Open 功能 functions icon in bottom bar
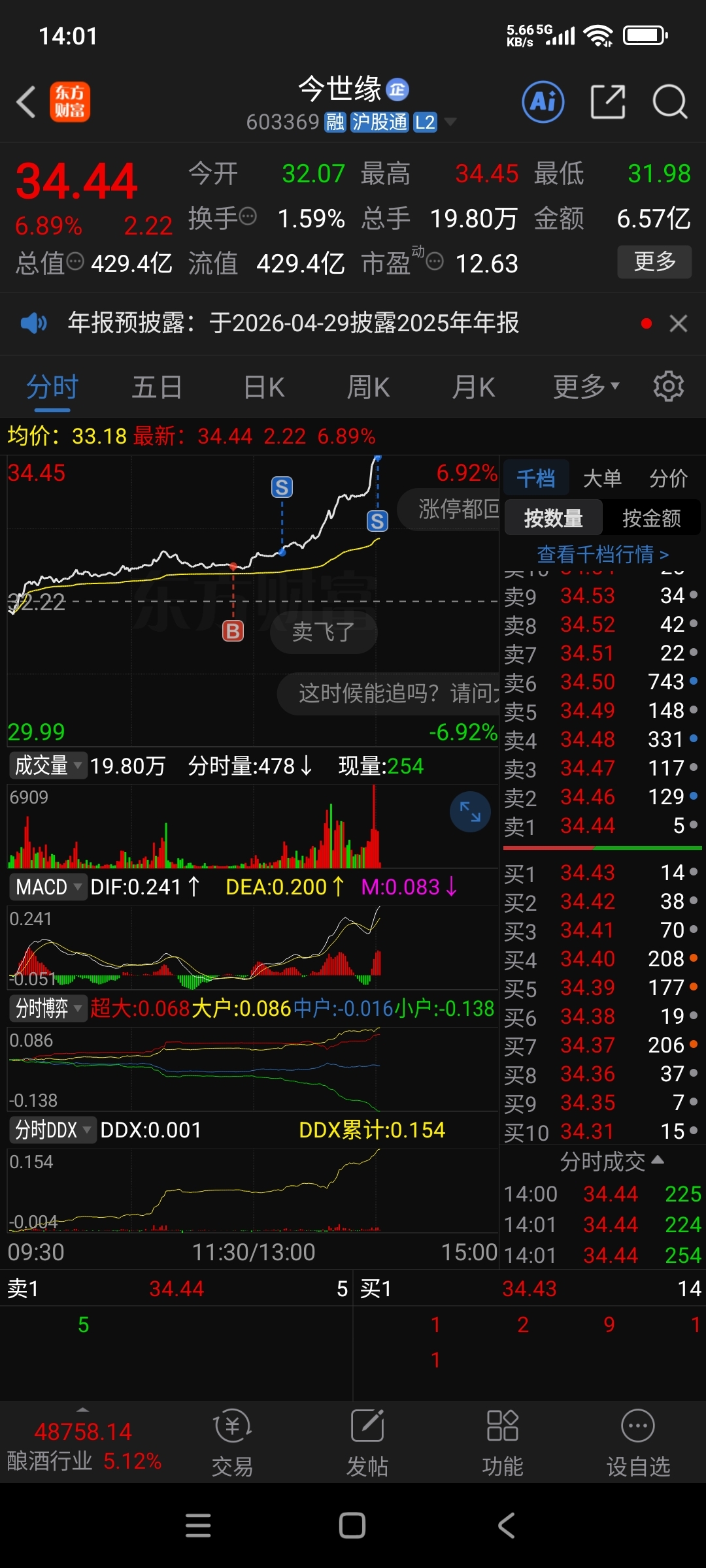Screen dimensions: 706x1568 point(503,1444)
